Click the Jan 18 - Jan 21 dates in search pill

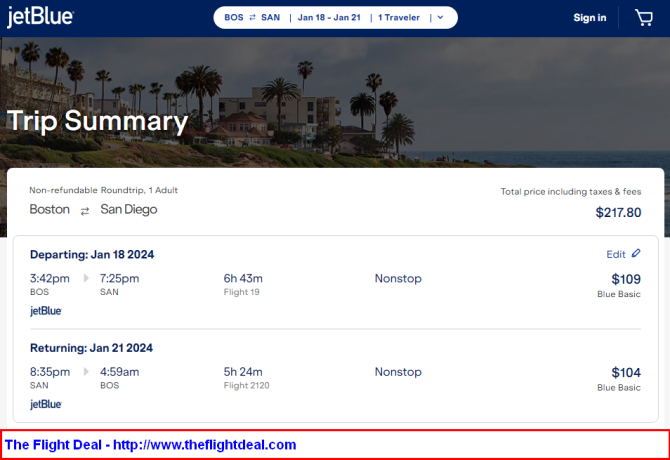[x=329, y=18]
